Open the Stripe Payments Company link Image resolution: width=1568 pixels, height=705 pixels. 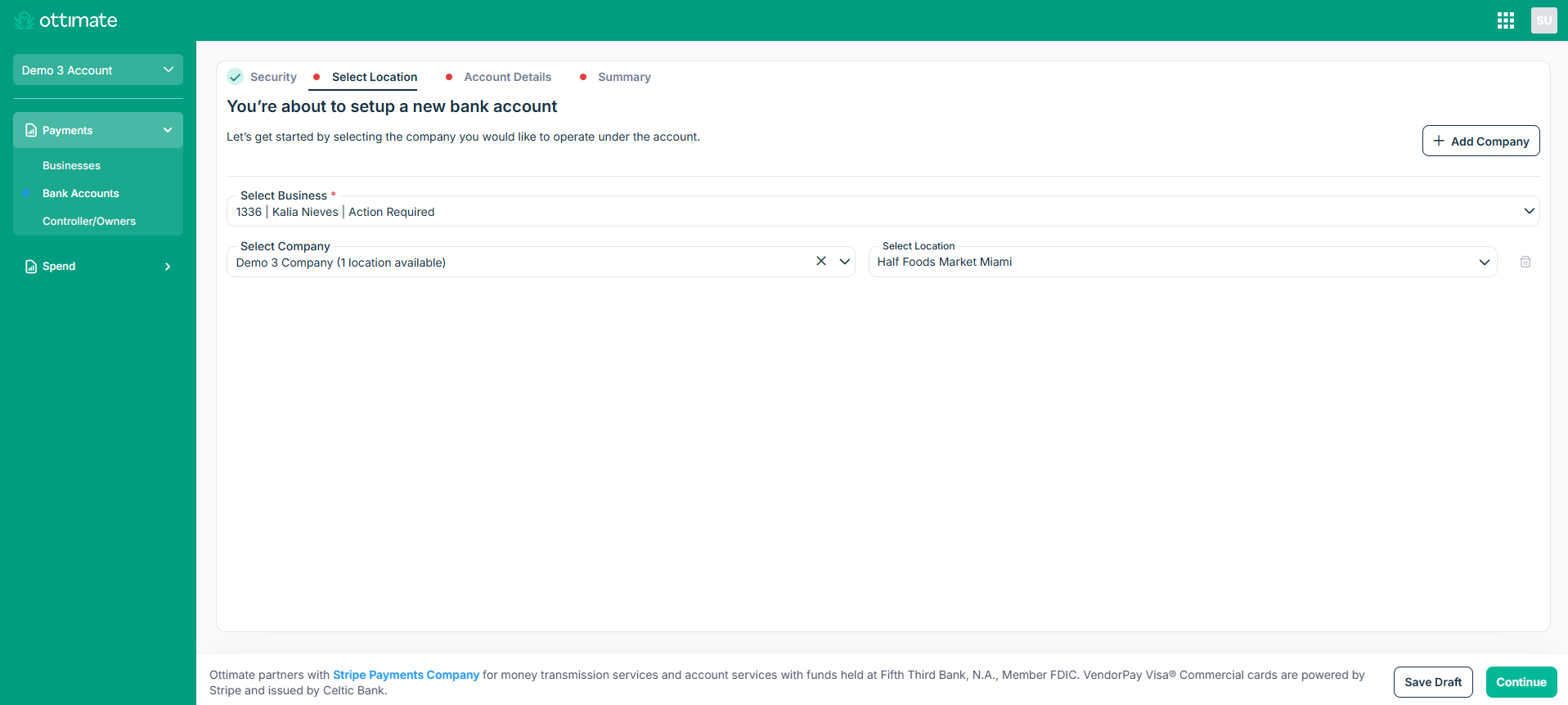(406, 675)
